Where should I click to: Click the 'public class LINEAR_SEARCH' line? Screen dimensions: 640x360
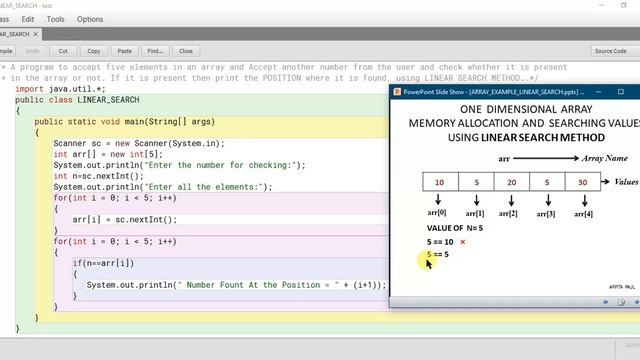coord(77,100)
